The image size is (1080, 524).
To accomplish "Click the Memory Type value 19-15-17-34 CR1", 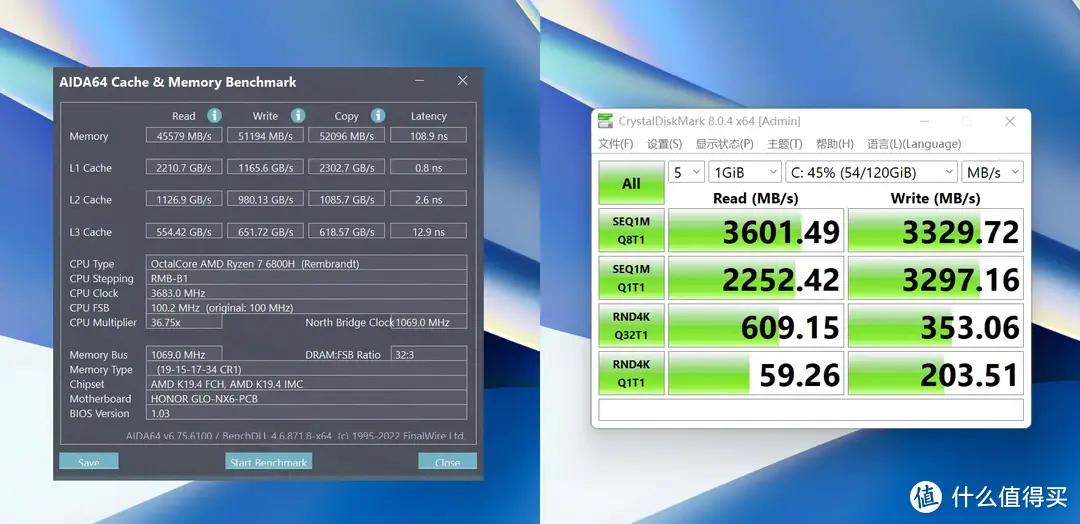I will 307,369.
